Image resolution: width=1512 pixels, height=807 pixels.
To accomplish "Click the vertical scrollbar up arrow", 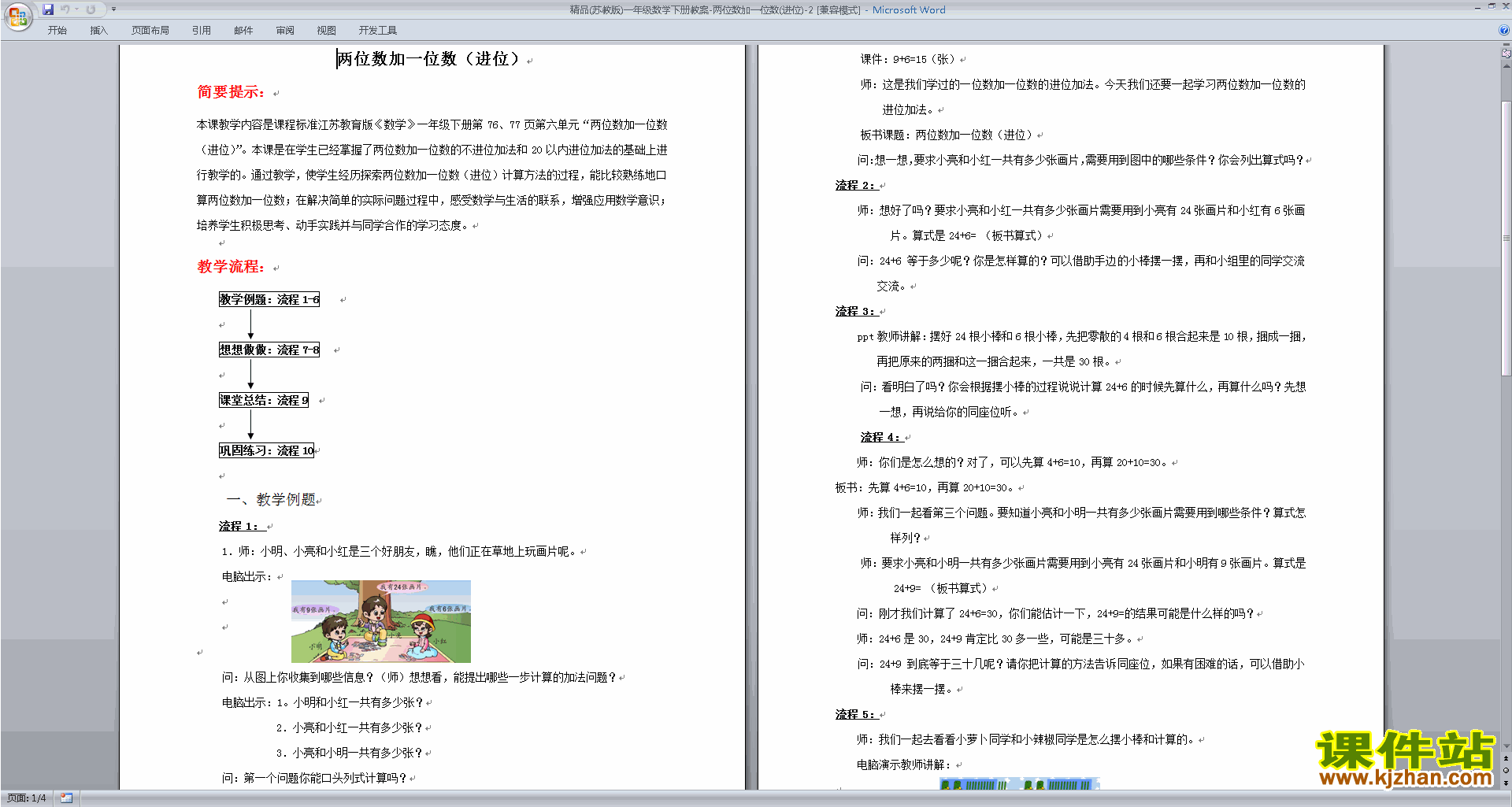I will (1506, 66).
